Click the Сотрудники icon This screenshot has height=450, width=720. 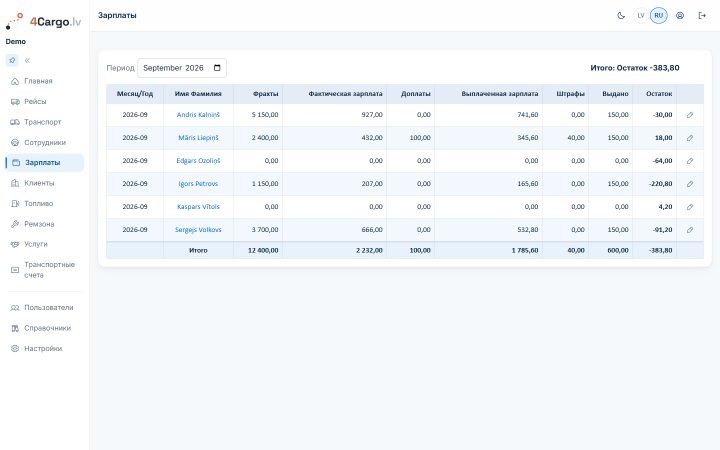(15, 142)
